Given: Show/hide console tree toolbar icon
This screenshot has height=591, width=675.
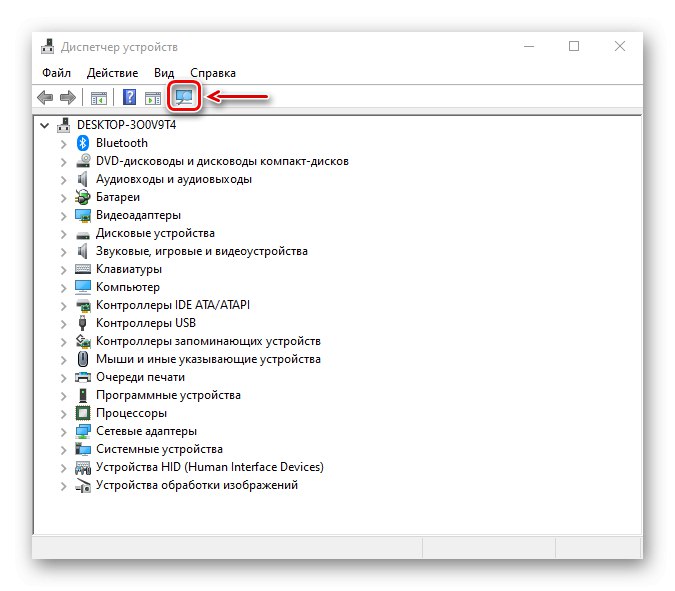Looking at the screenshot, I should click(x=99, y=98).
